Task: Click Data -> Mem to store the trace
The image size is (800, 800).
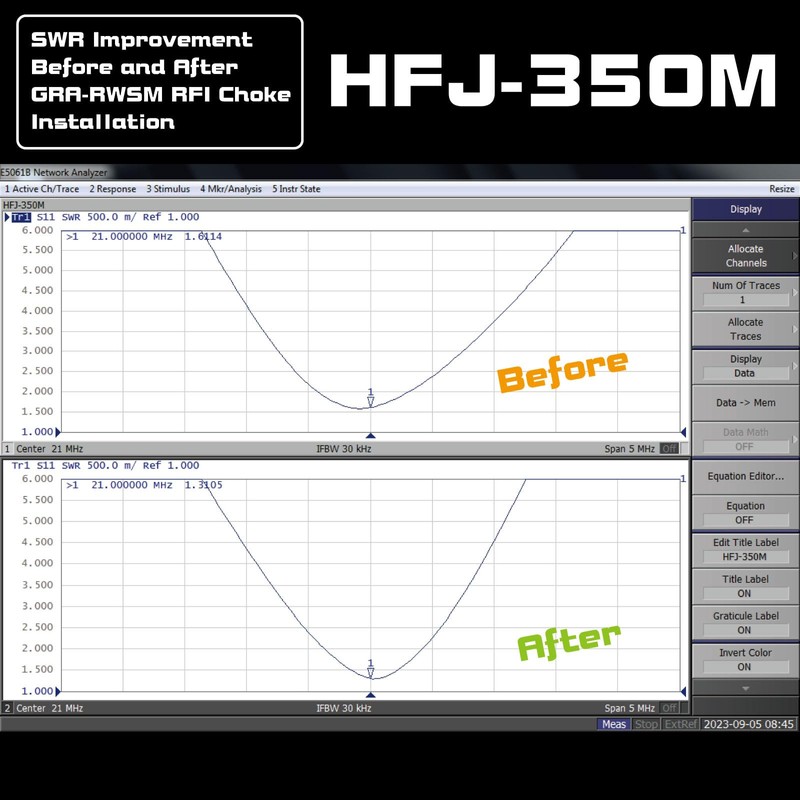Action: coord(747,401)
